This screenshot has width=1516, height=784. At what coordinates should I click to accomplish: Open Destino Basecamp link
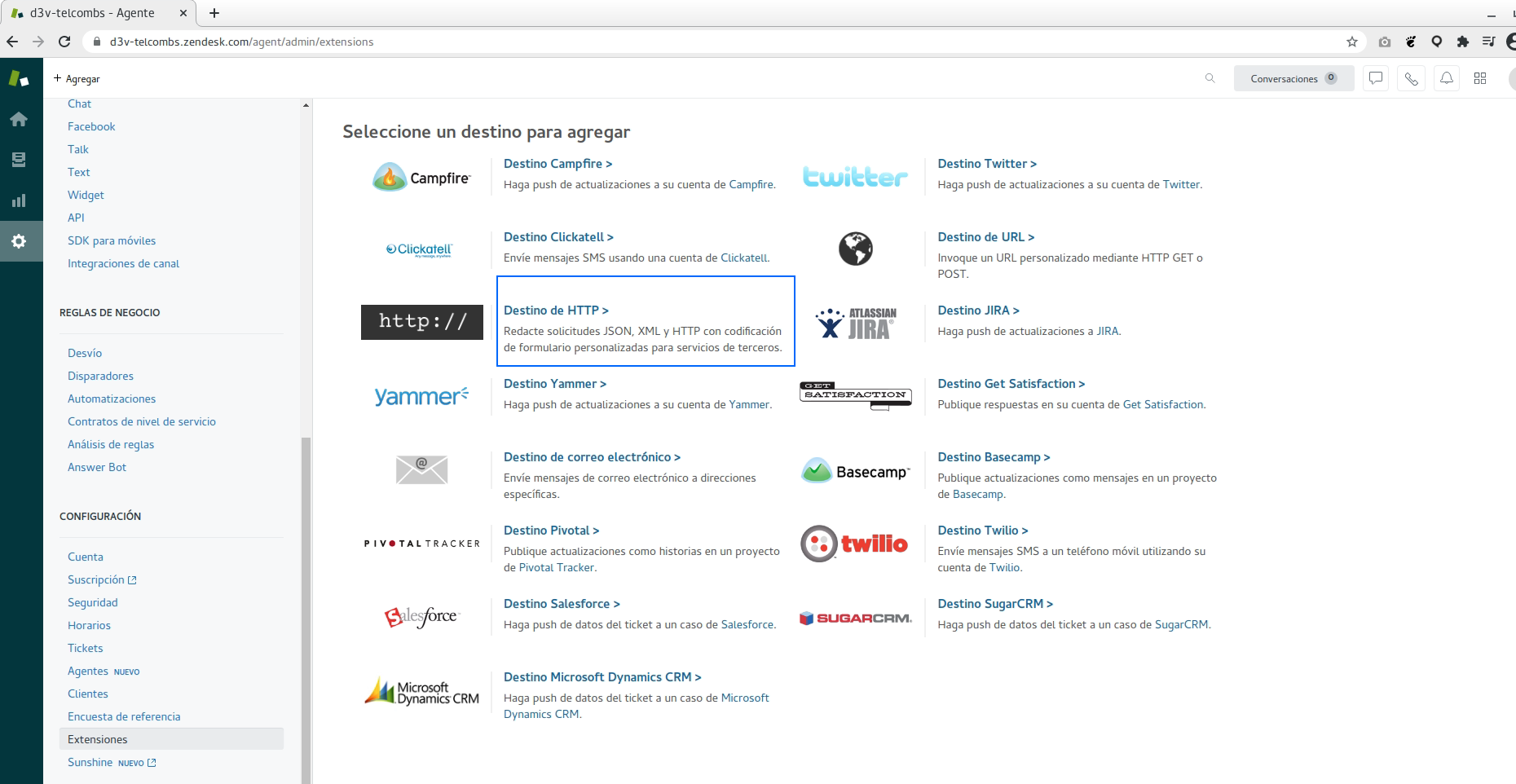pyautogui.click(x=994, y=457)
